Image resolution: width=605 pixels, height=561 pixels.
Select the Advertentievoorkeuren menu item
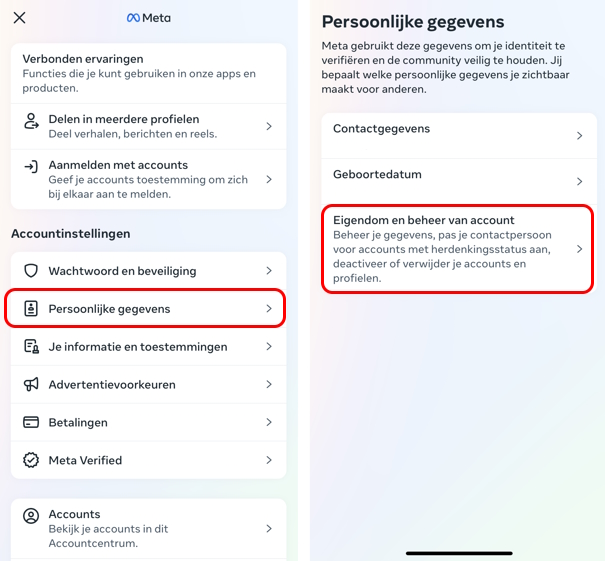(x=149, y=384)
